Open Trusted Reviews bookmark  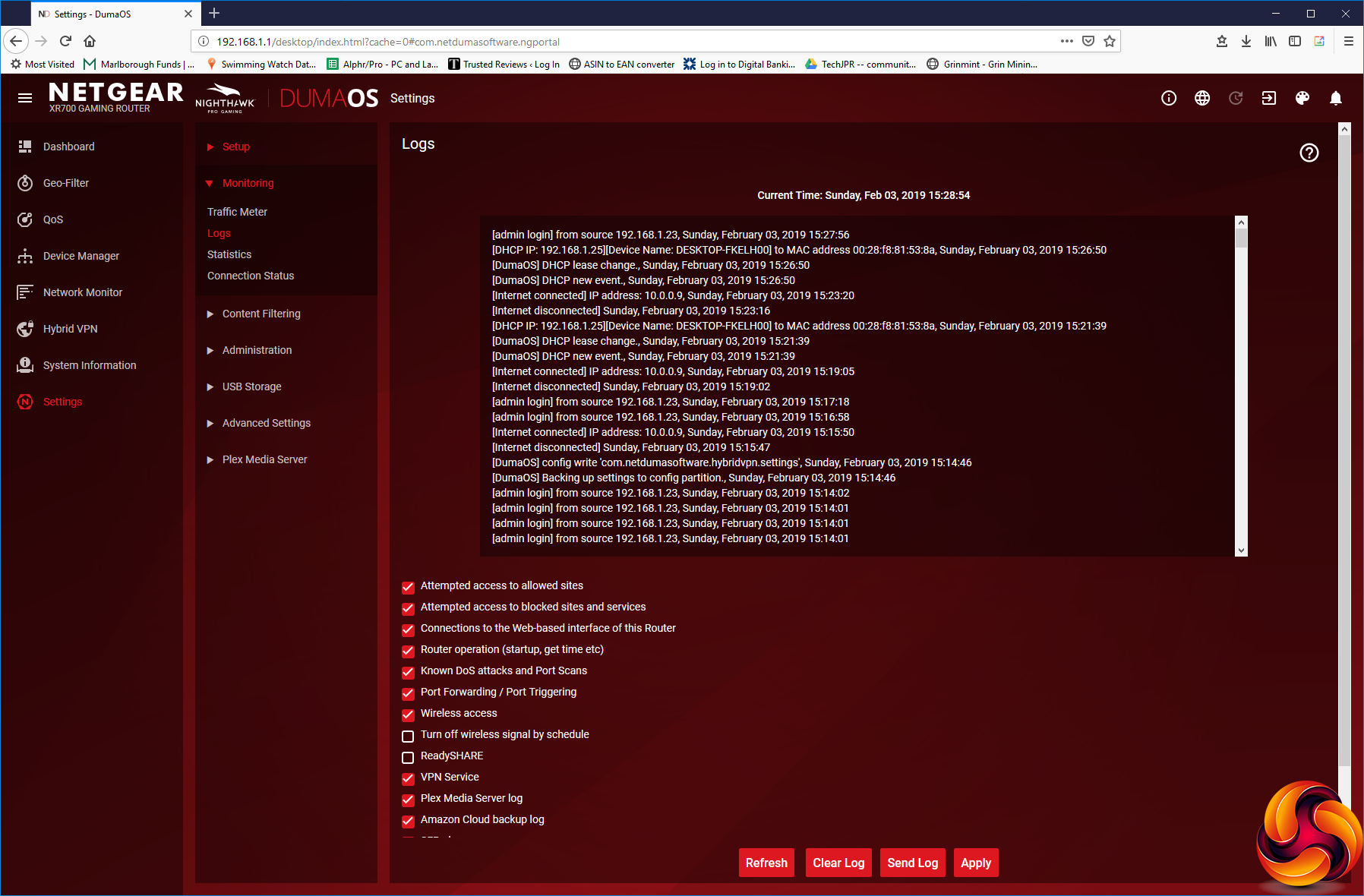click(504, 64)
